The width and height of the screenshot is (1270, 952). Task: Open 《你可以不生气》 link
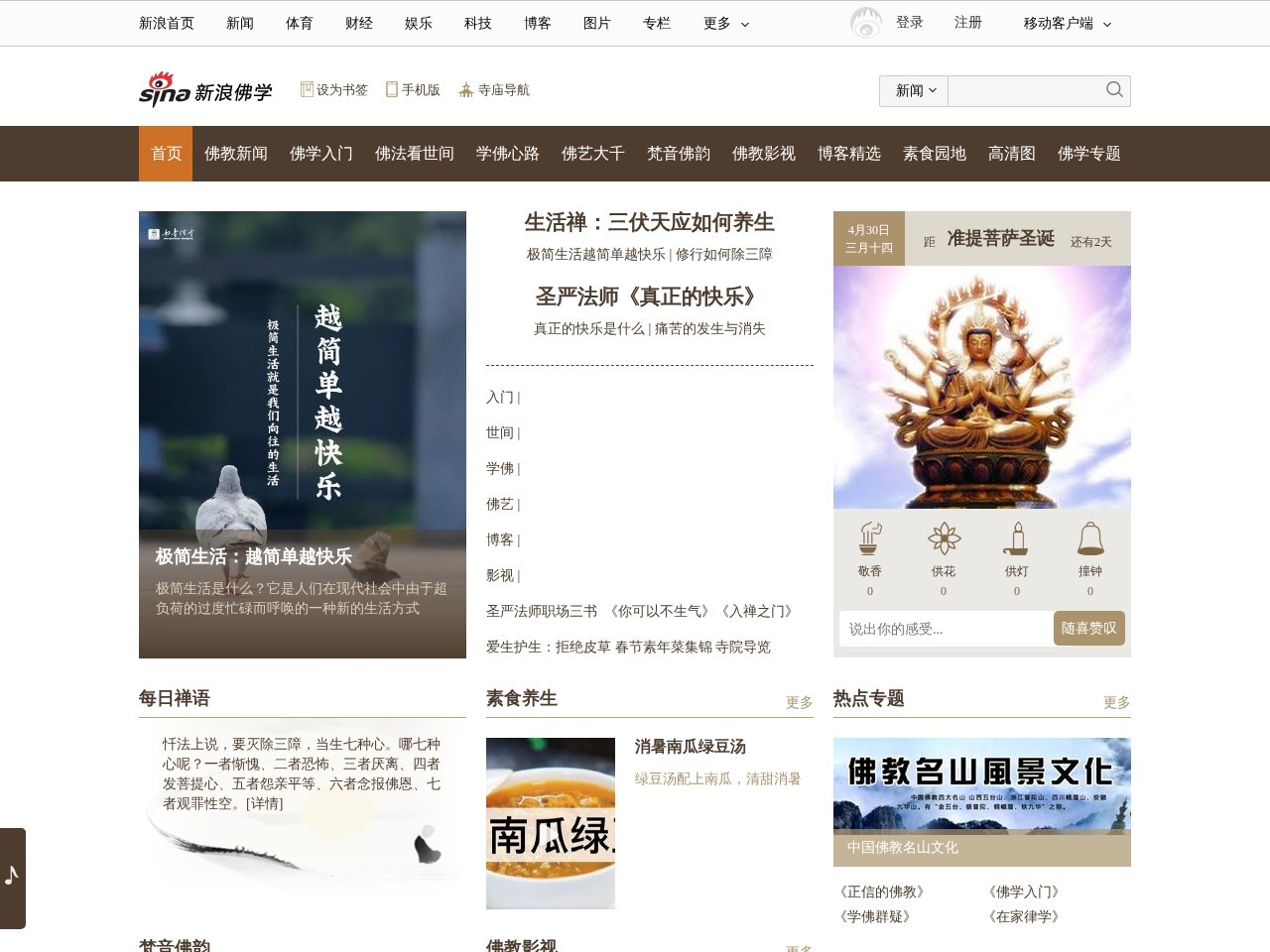pyautogui.click(x=660, y=611)
